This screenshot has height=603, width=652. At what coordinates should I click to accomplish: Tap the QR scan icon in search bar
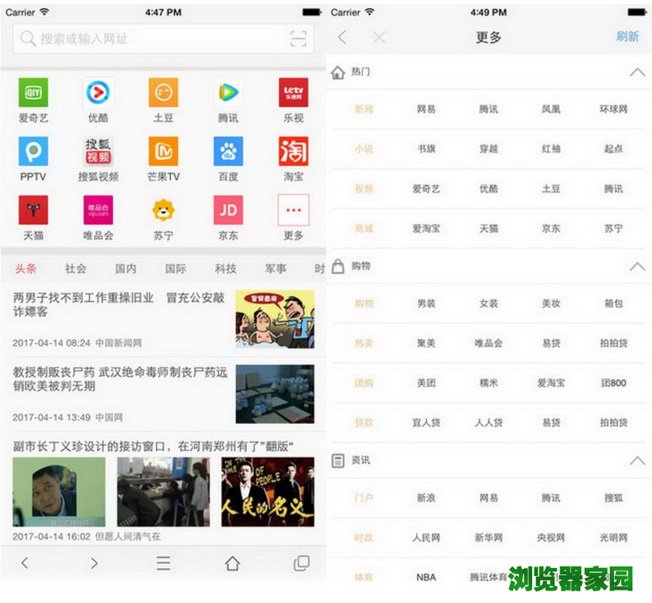point(298,39)
